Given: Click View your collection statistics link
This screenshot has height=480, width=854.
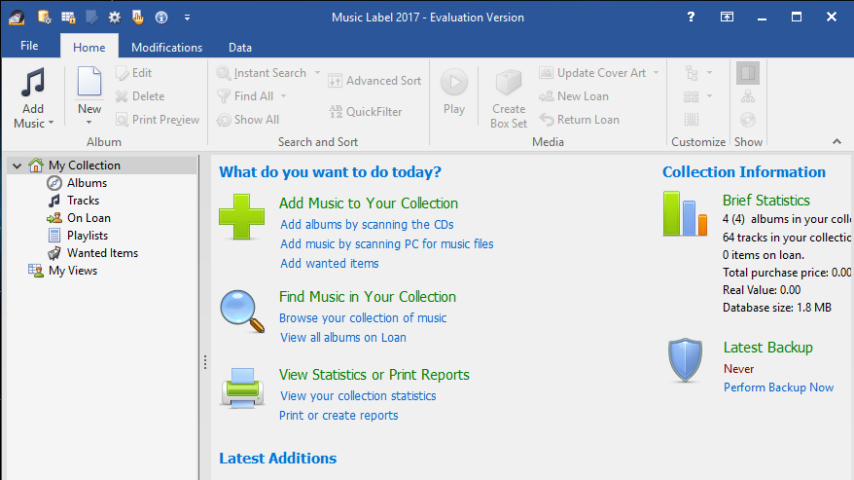Looking at the screenshot, I should (358, 396).
